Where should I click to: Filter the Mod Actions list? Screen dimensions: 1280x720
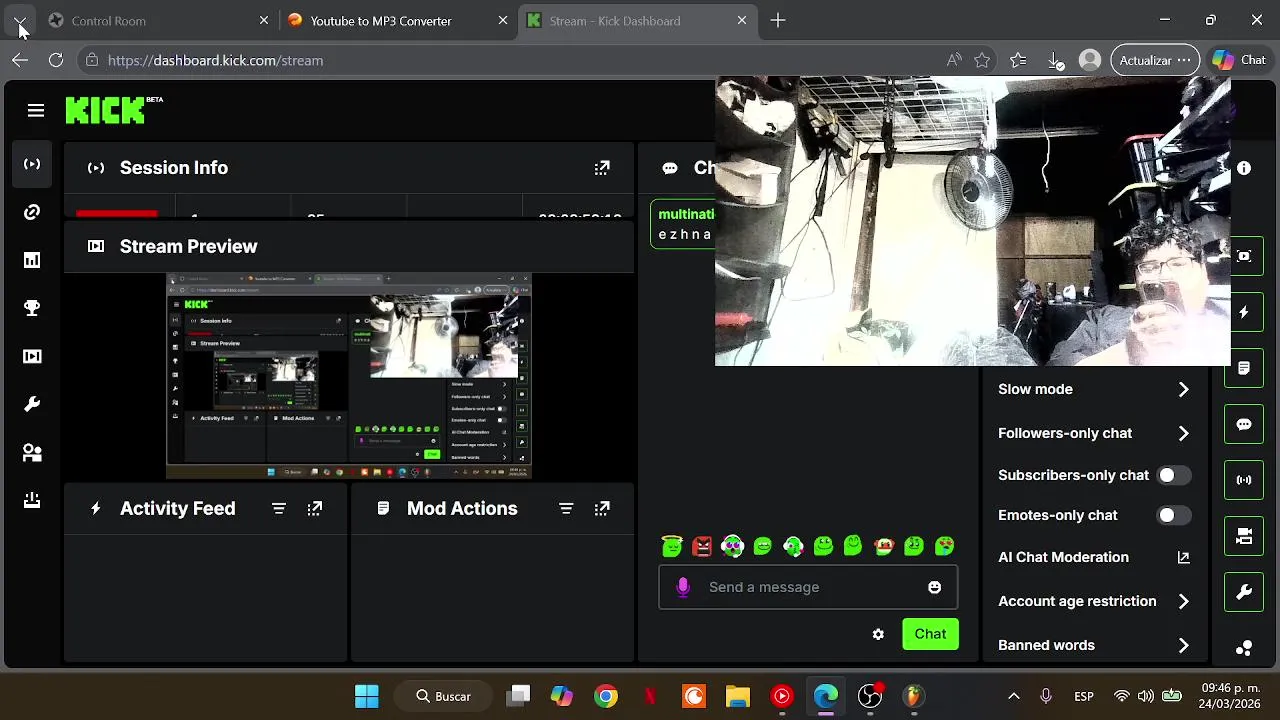(x=566, y=509)
